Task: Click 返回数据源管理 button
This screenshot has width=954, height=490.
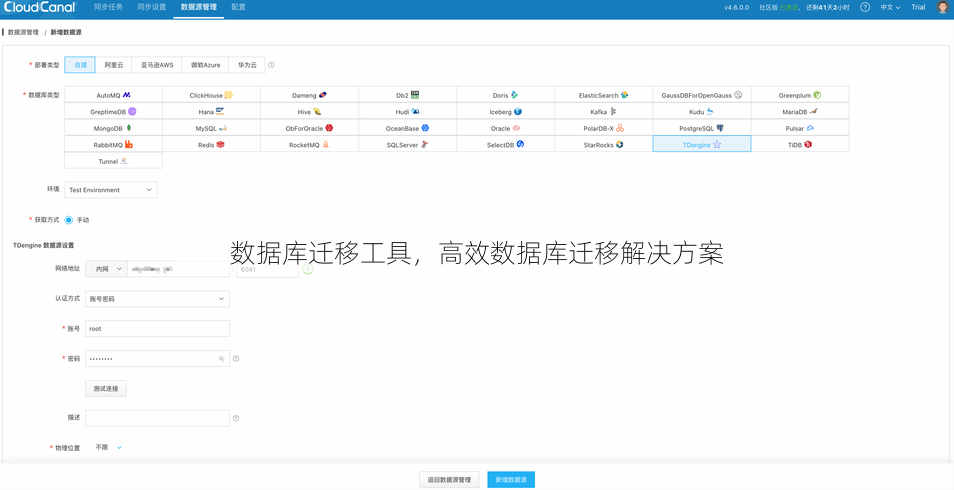Action: pyautogui.click(x=449, y=480)
